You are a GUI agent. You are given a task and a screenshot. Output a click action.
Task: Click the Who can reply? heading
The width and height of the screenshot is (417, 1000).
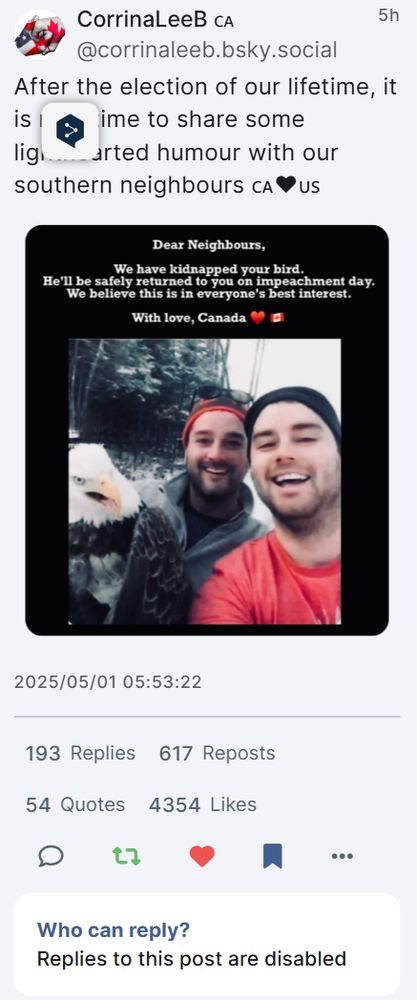(113, 930)
